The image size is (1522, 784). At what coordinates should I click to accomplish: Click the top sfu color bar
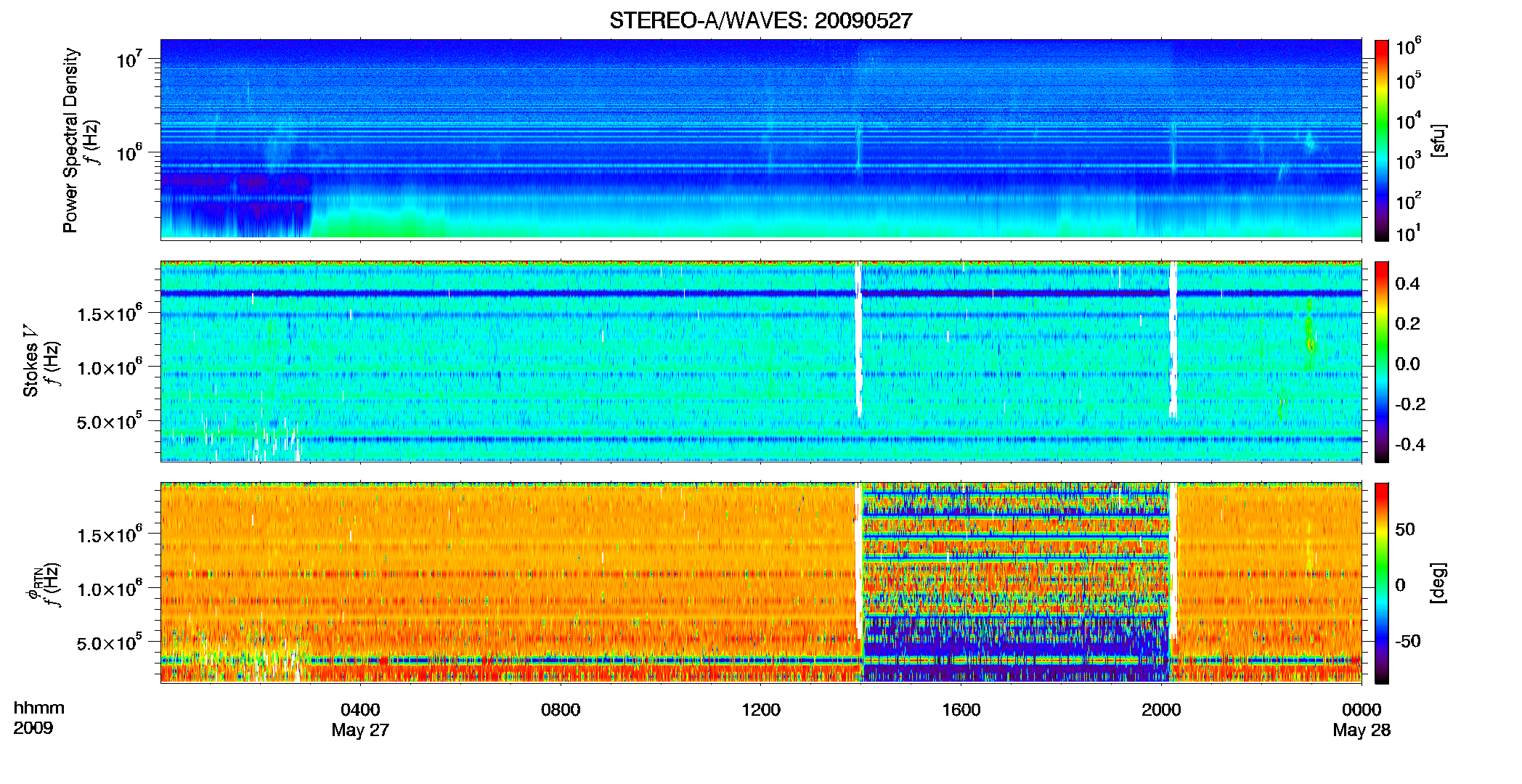(x=1382, y=140)
